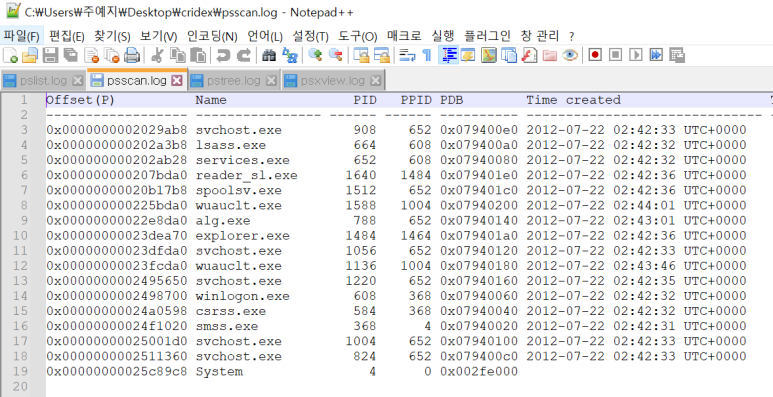This screenshot has width=773, height=397.
Task: Open the 도구(O) menu
Action: point(357,36)
